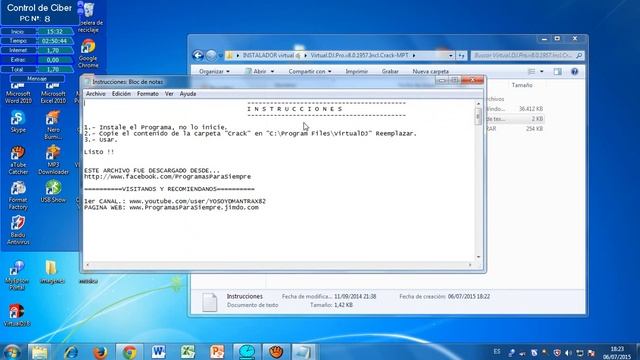This screenshot has width=640, height=360.
Task: Open Excel from the taskbar
Action: (188, 352)
